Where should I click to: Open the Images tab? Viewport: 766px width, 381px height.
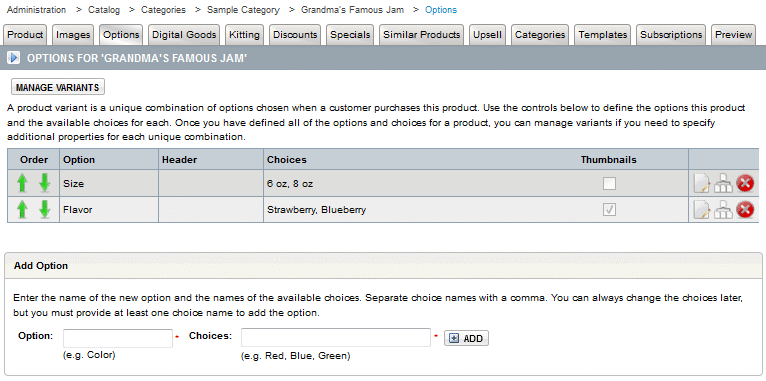tap(73, 35)
